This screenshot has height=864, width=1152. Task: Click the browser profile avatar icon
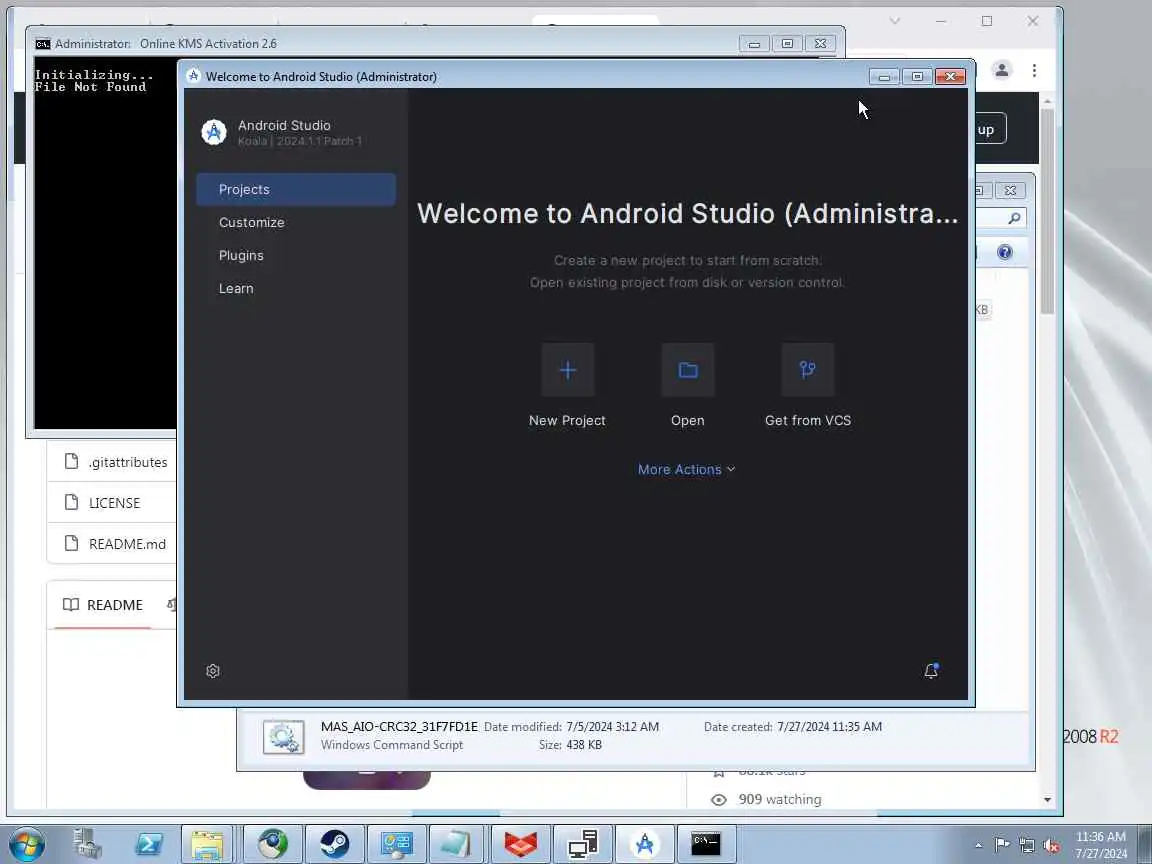pyautogui.click(x=1001, y=70)
